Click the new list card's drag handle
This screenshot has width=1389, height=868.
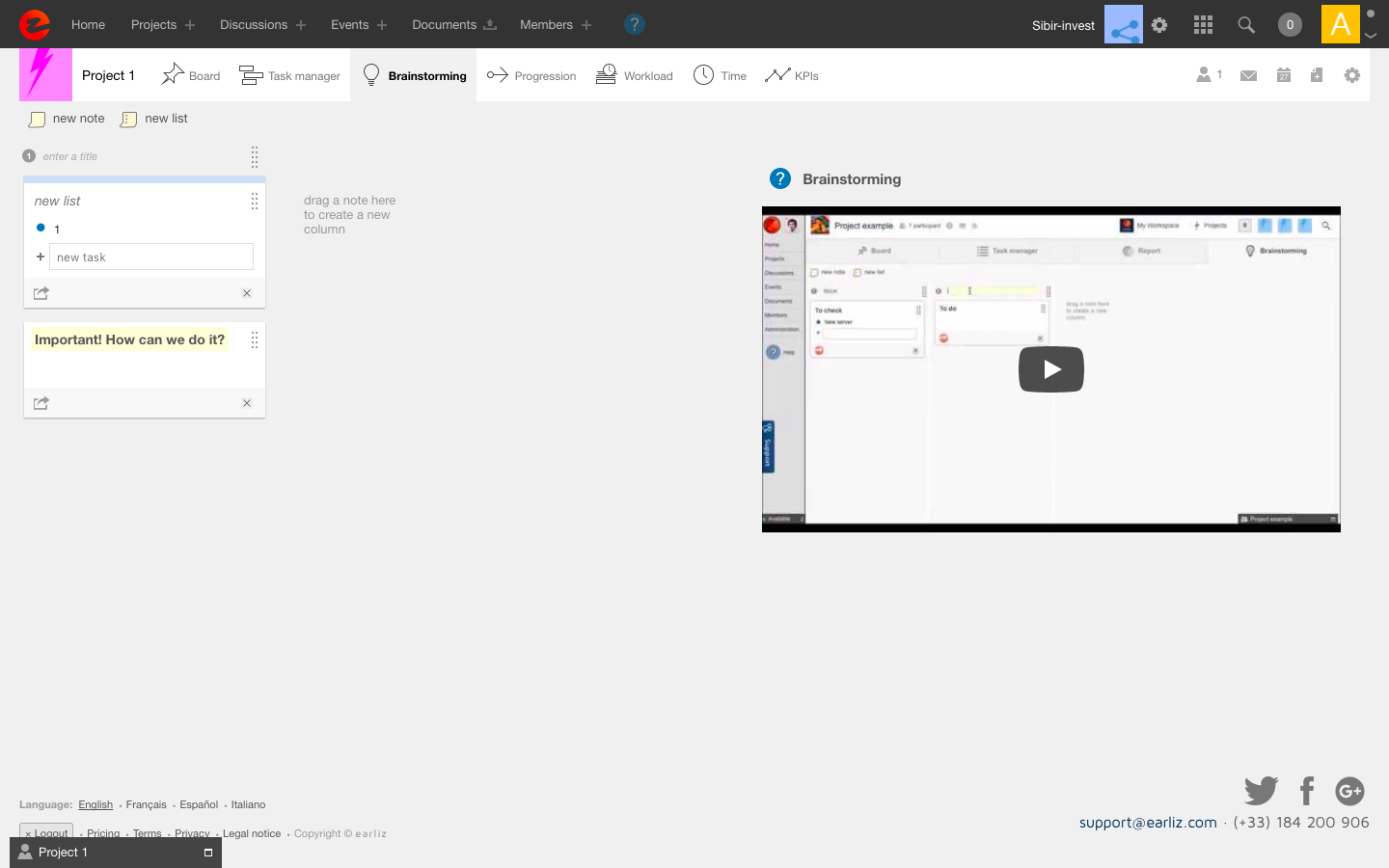point(255,201)
